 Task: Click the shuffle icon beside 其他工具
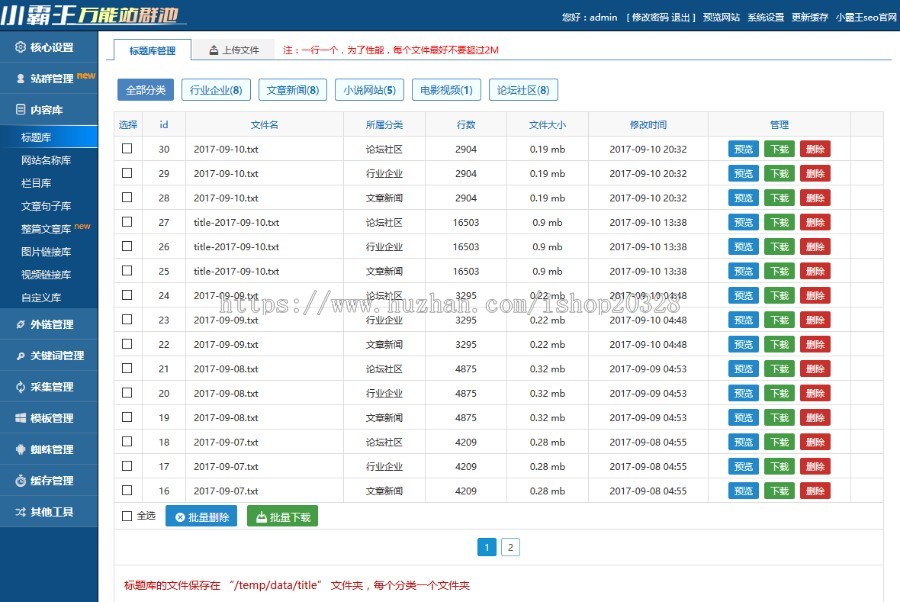(21, 512)
